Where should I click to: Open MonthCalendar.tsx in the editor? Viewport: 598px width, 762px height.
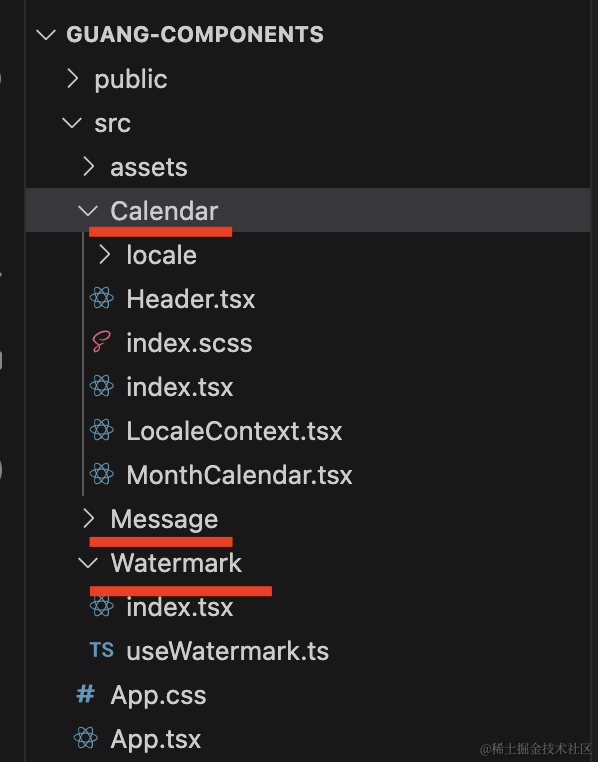point(239,475)
